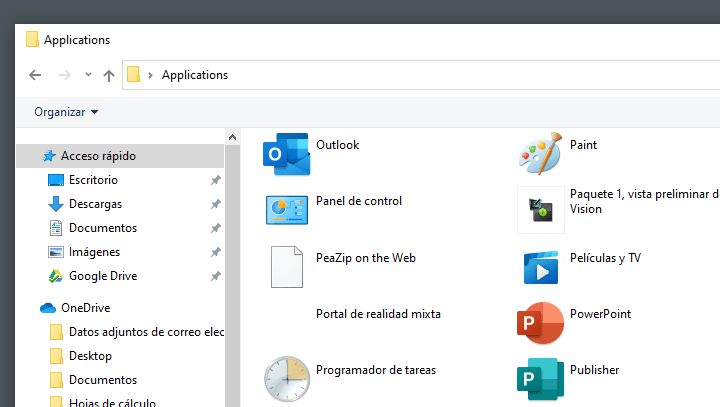Open the Outlook app icon

287,154
